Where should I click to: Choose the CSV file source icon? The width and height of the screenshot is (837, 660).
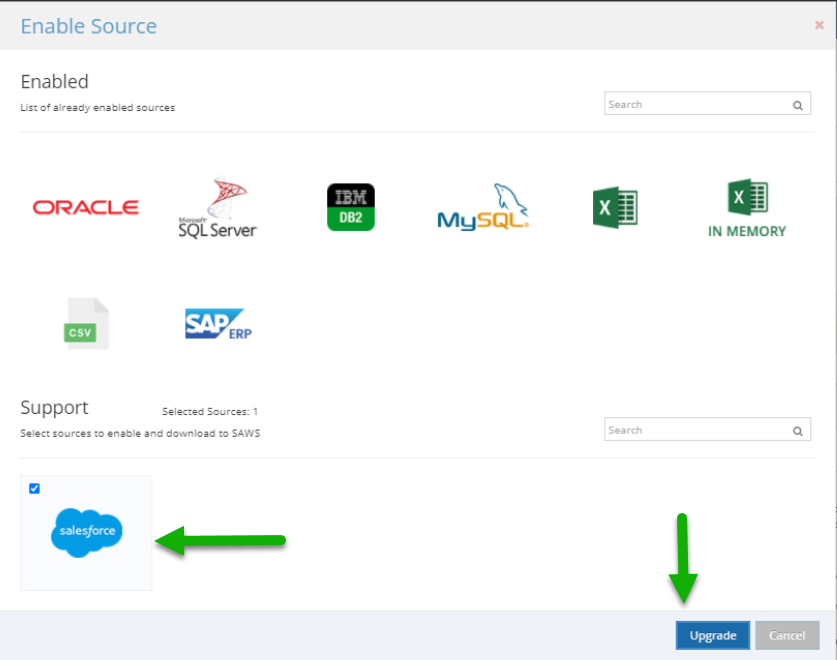click(x=86, y=324)
